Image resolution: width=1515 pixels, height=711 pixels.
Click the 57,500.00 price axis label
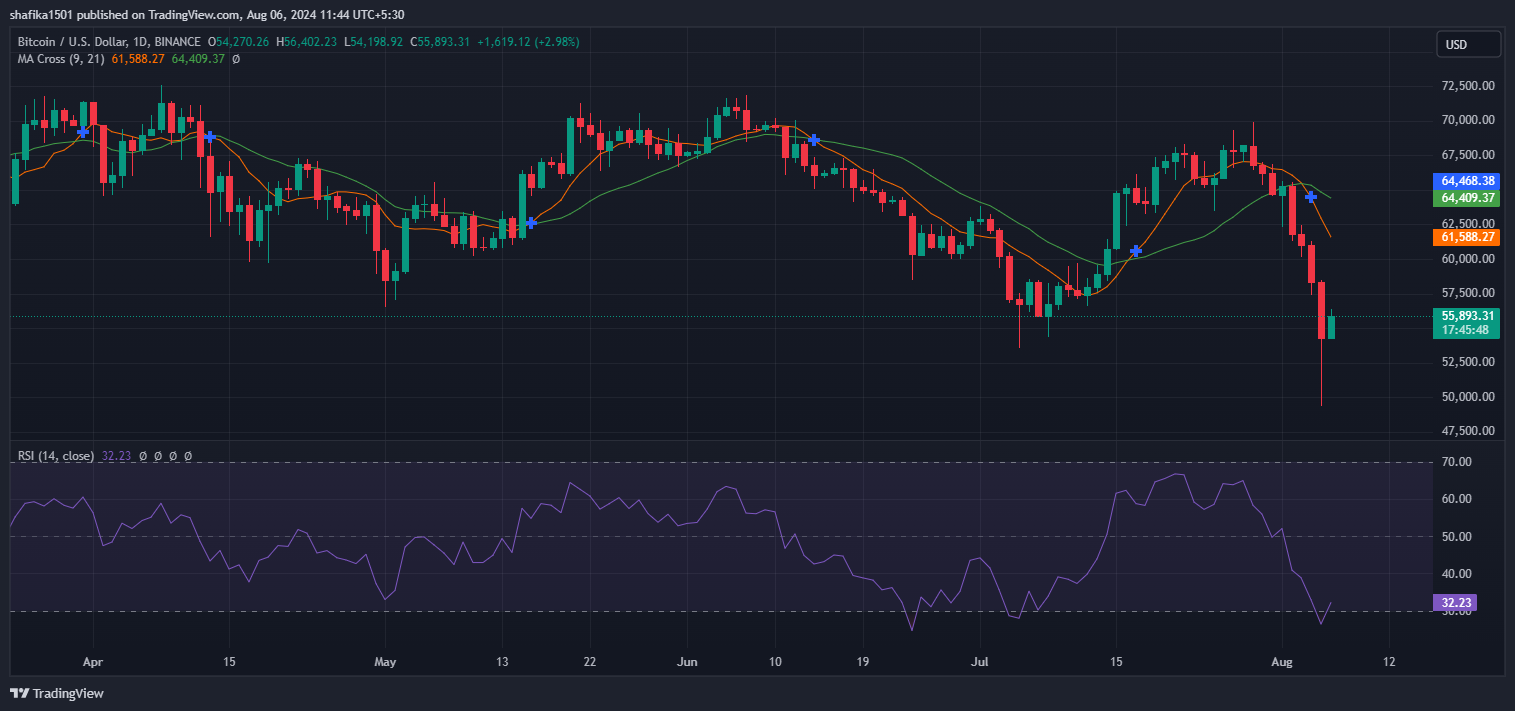[1467, 293]
